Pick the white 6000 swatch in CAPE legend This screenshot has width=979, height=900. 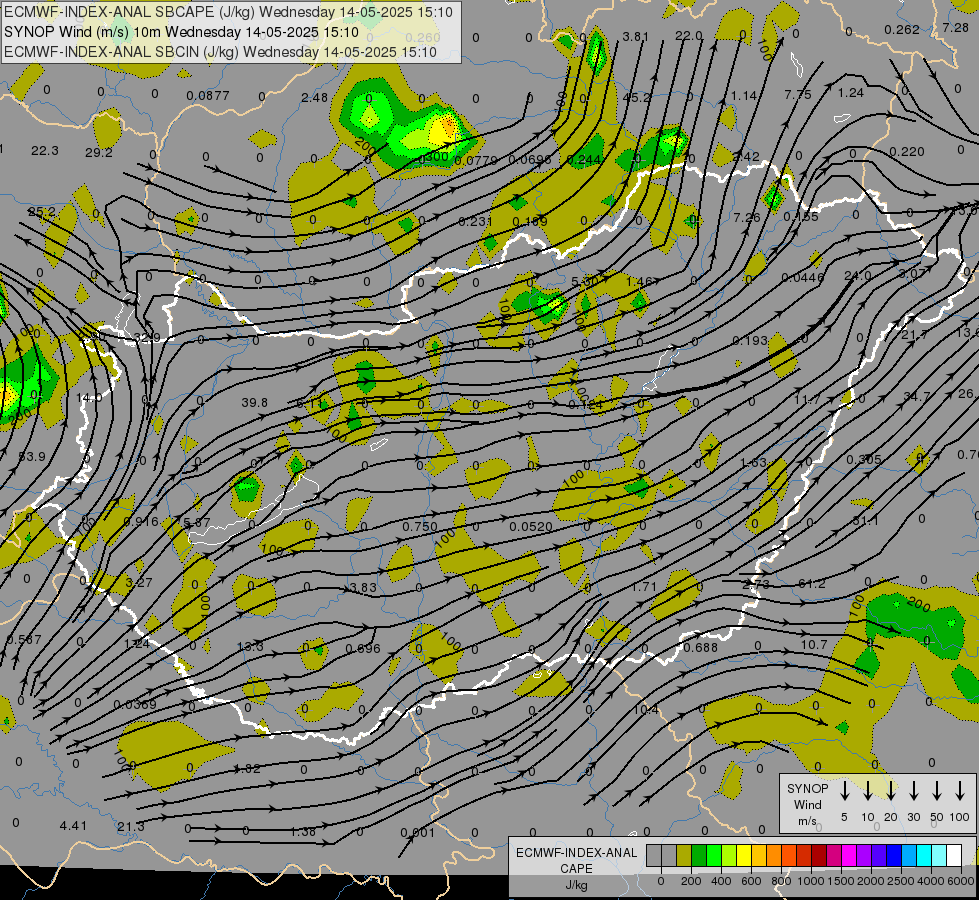[x=954, y=855]
